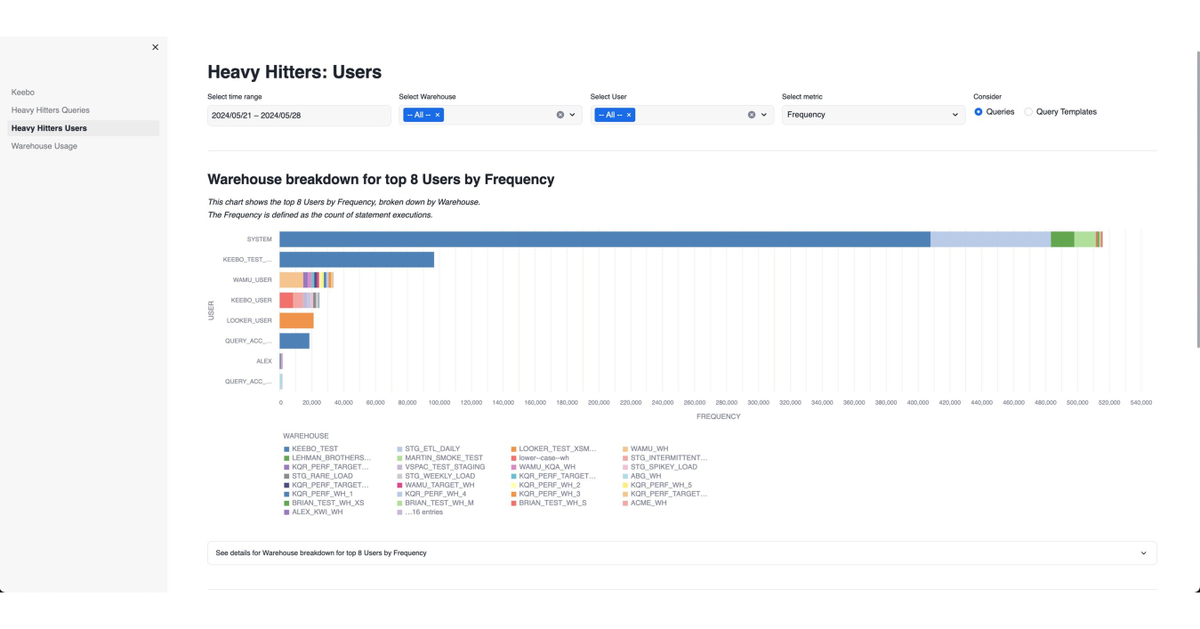Click the STG_ETL_DAILY legend swatch
Screen dimensions: 1200x629
click(x=400, y=449)
